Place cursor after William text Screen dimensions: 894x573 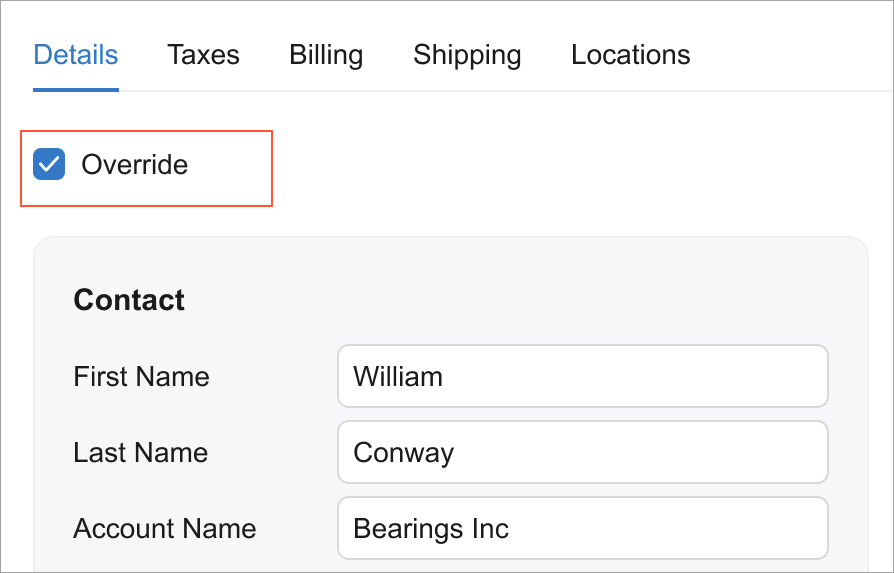[445, 377]
